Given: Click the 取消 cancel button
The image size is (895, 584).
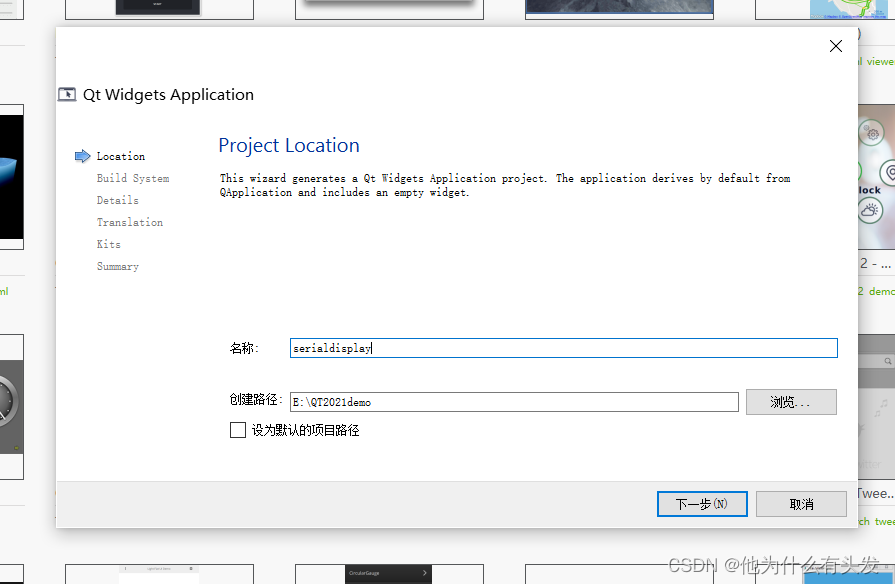Looking at the screenshot, I should pos(801,504).
